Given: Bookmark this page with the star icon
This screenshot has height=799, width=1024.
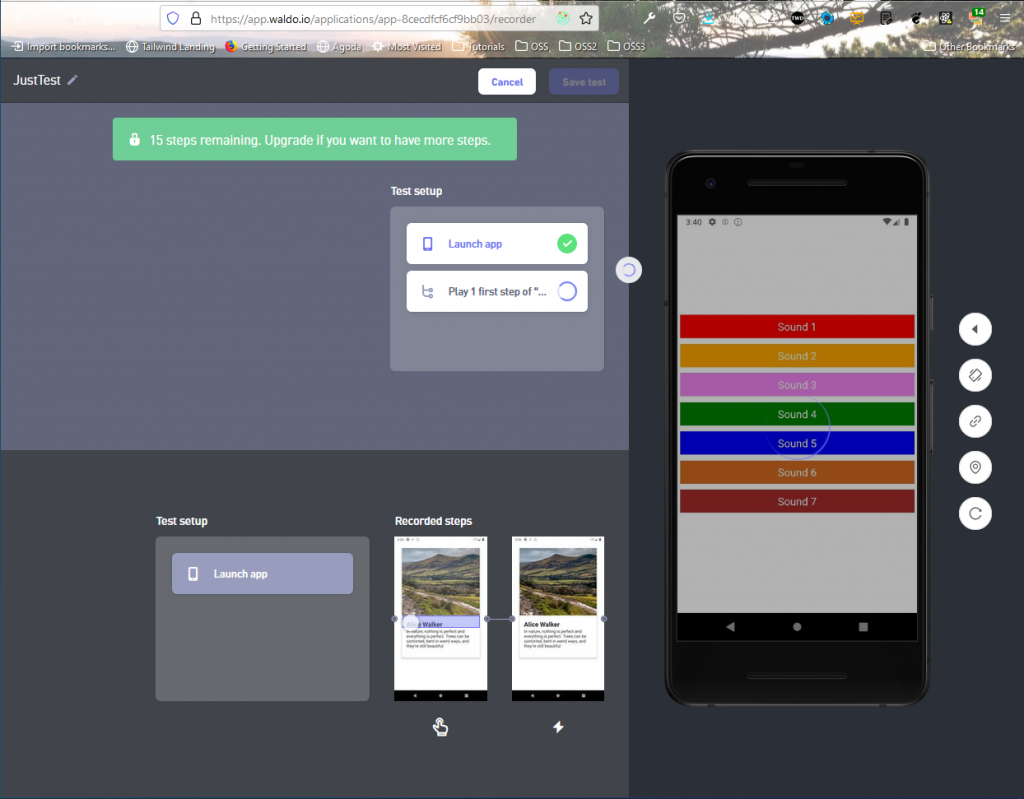Looking at the screenshot, I should (x=586, y=18).
